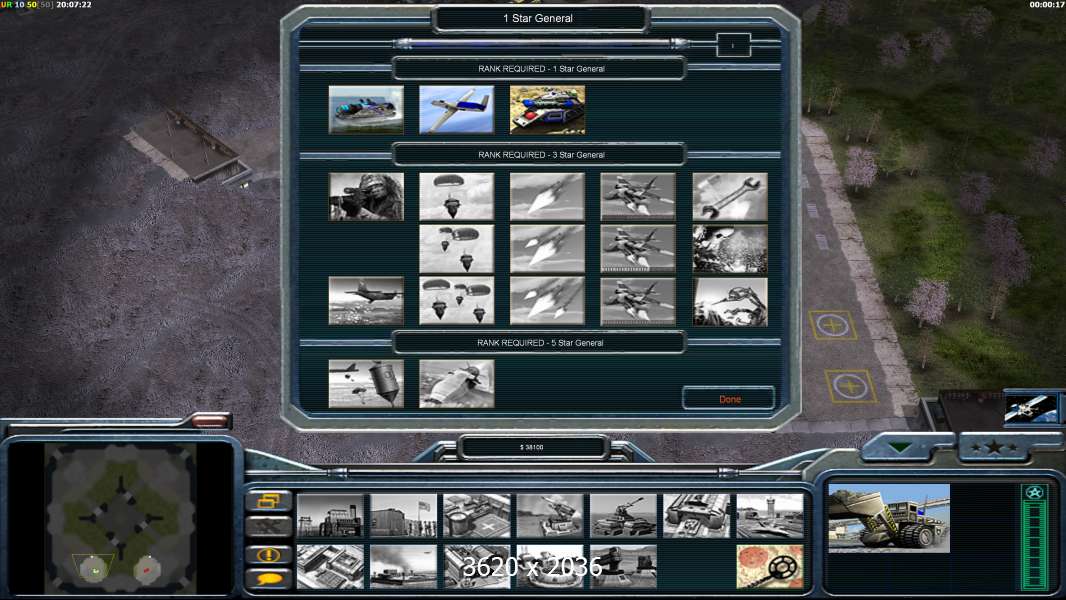Build the airfield with control tower

770,515
